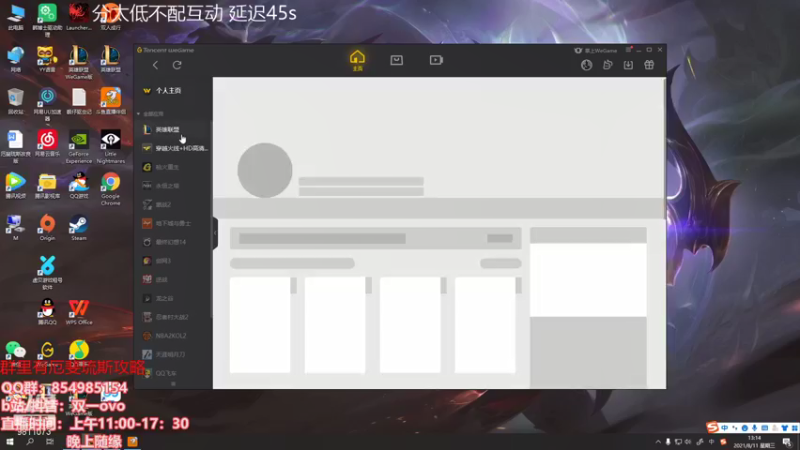Open the gift box icon in WeGame

pos(649,65)
